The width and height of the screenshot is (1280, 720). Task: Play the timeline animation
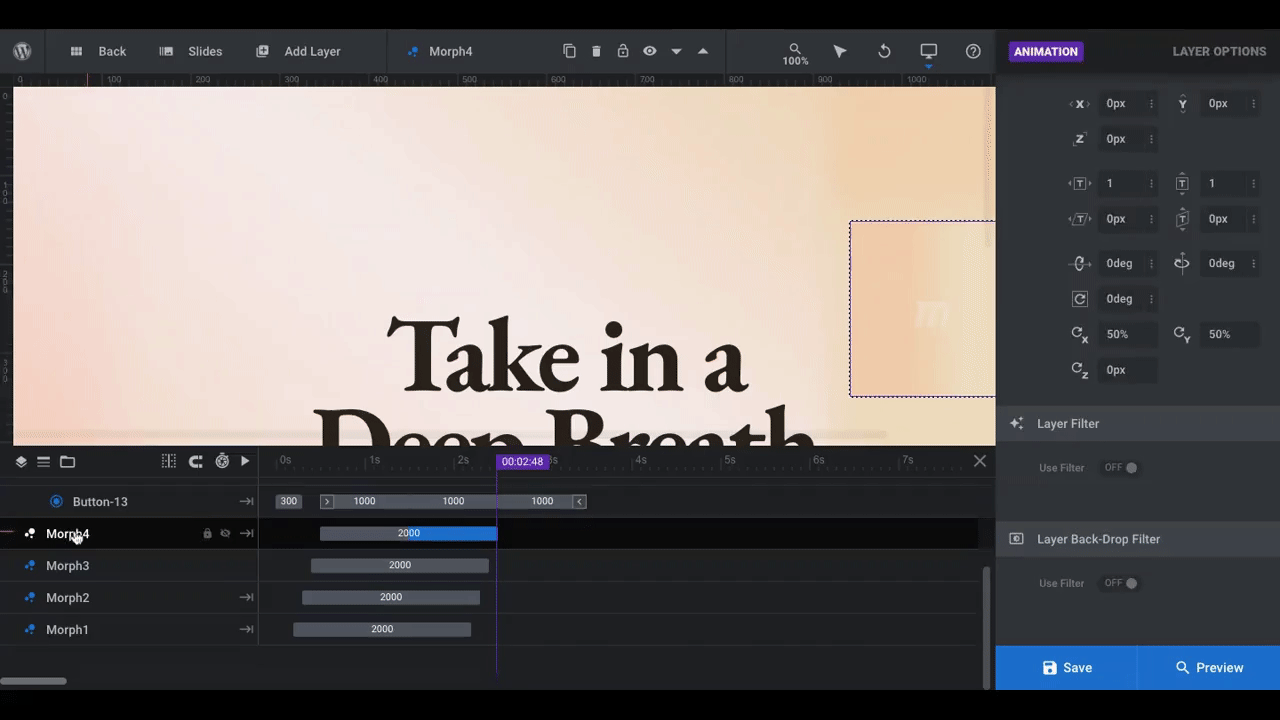pyautogui.click(x=245, y=461)
